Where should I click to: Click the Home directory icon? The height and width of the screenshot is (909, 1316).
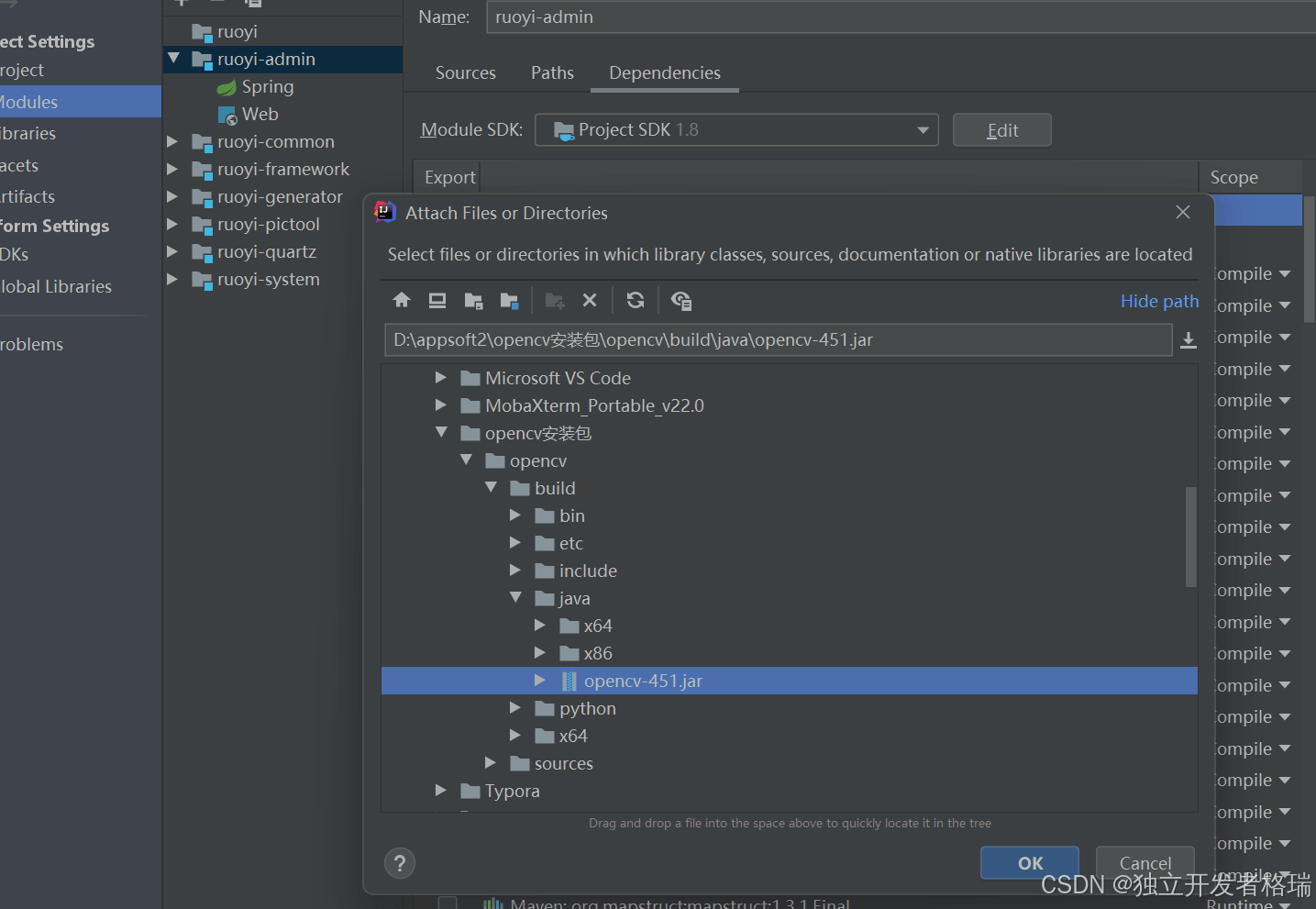coord(402,300)
